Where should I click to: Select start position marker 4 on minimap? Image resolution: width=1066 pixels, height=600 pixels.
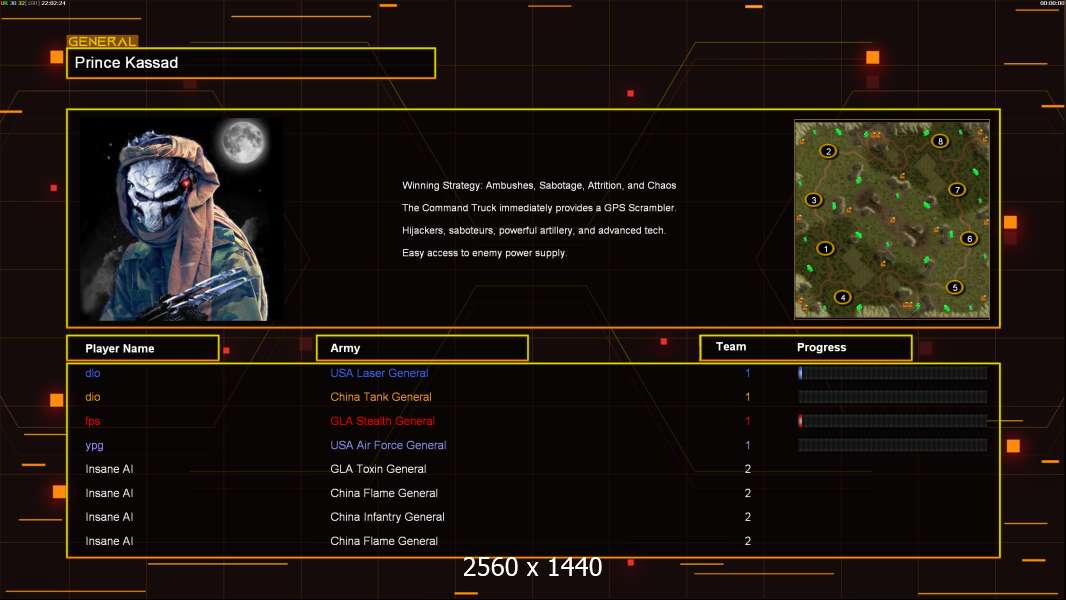pyautogui.click(x=842, y=297)
